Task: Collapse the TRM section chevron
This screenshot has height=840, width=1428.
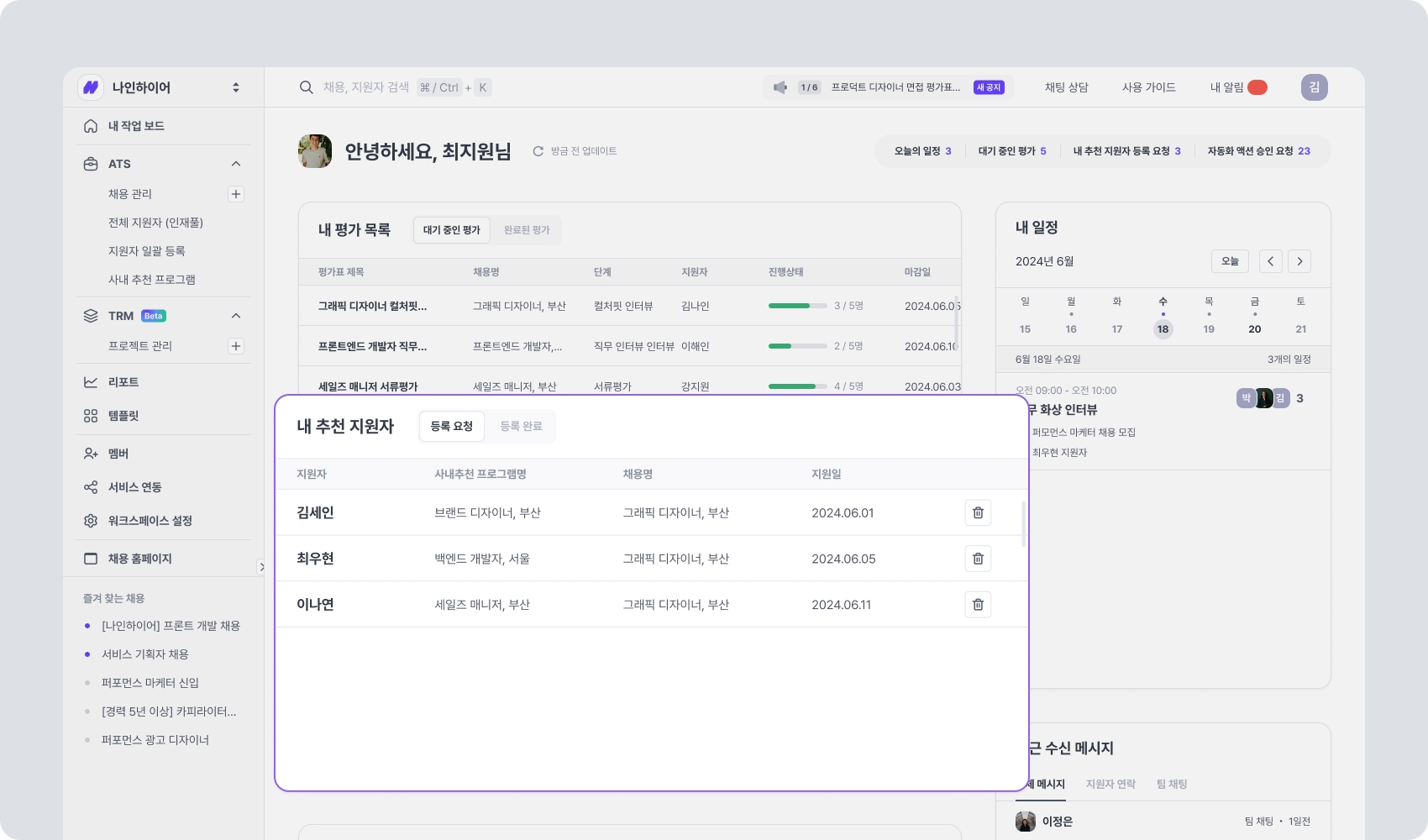Action: [236, 316]
